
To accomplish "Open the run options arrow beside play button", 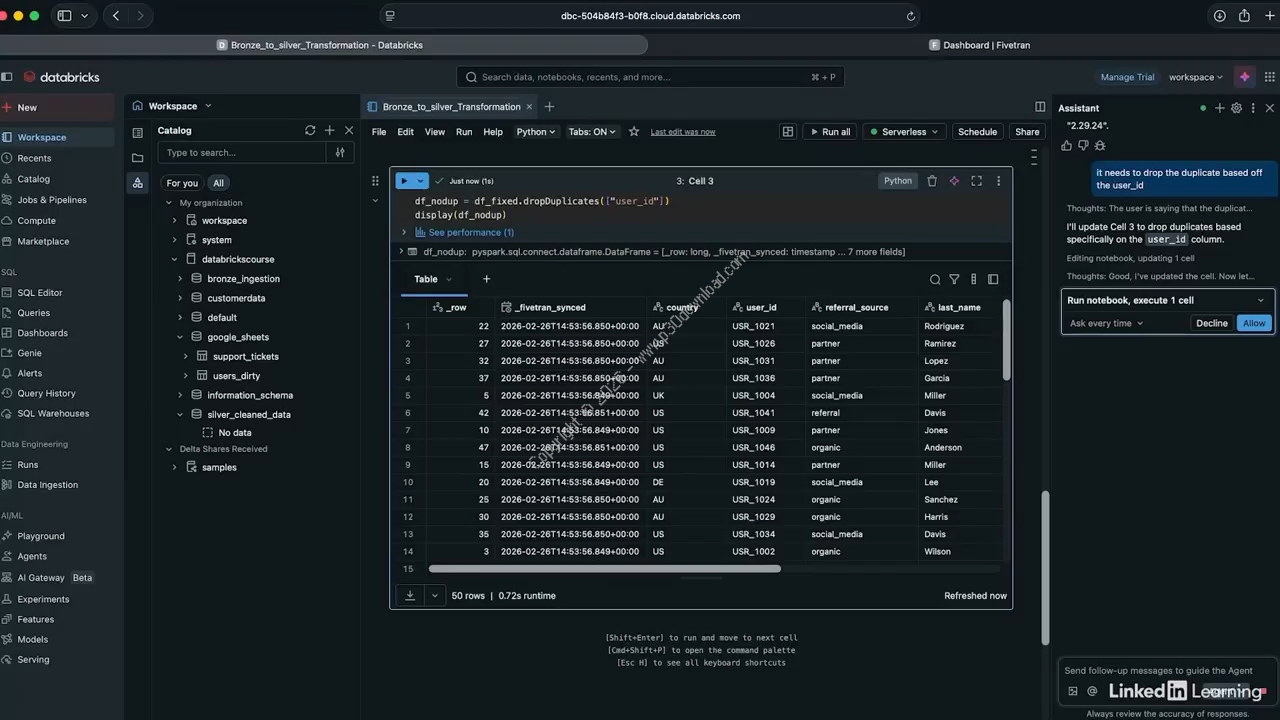I will 421,181.
